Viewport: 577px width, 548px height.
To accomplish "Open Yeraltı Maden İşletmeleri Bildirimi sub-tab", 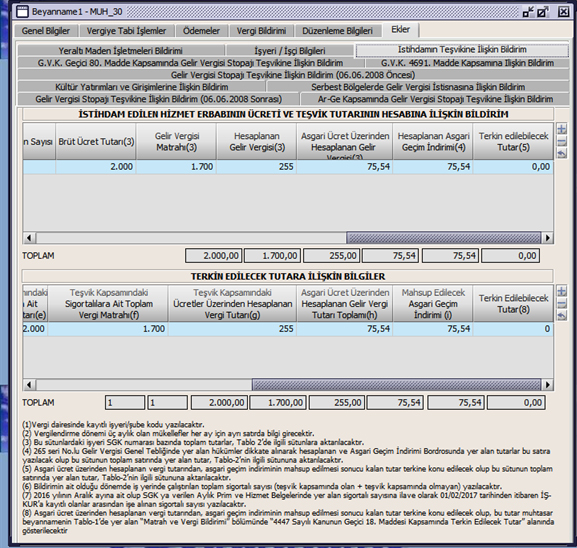I will (x=121, y=51).
